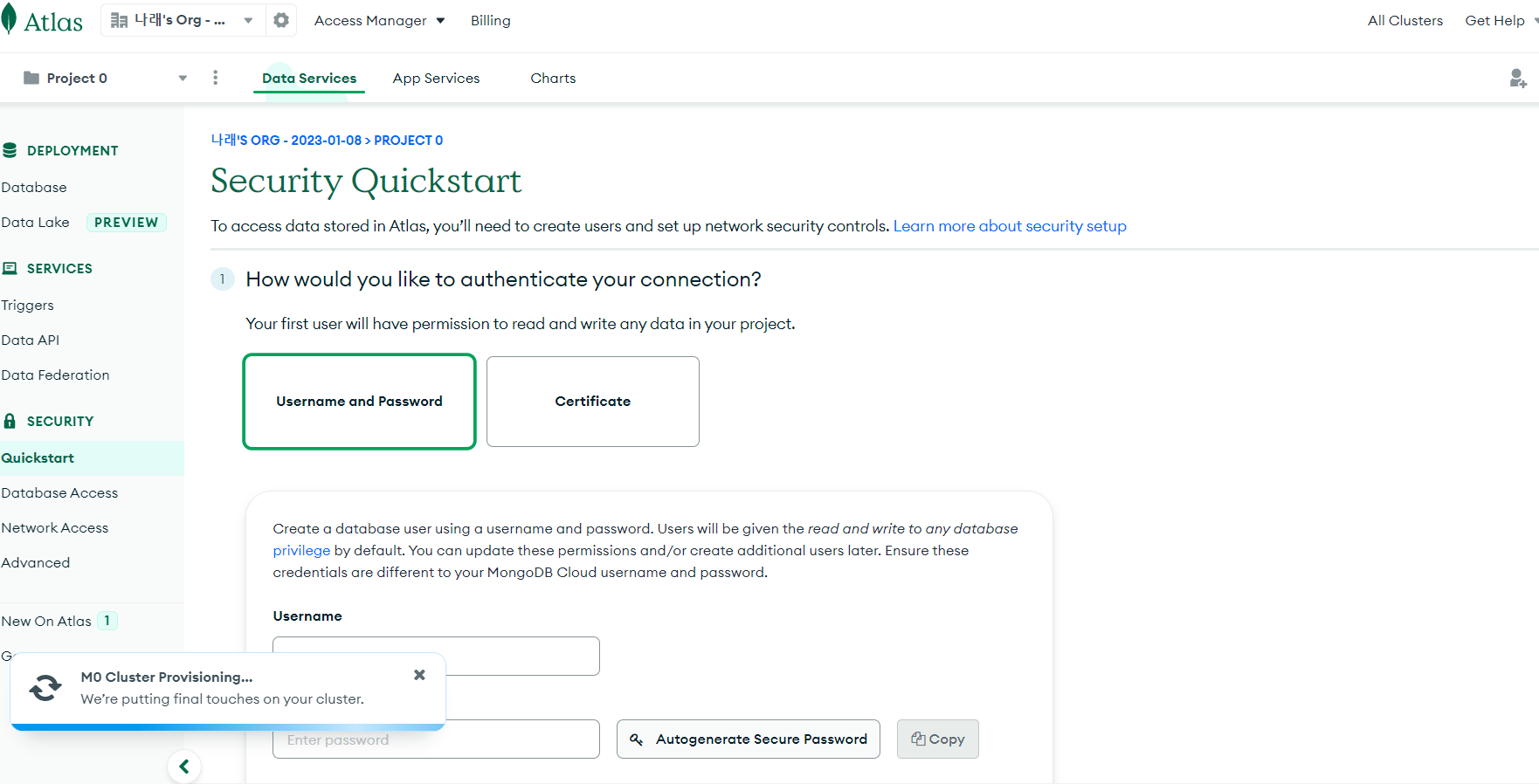This screenshot has height=784, width=1539.
Task: Open Network Access in the sidebar
Action: click(x=55, y=528)
